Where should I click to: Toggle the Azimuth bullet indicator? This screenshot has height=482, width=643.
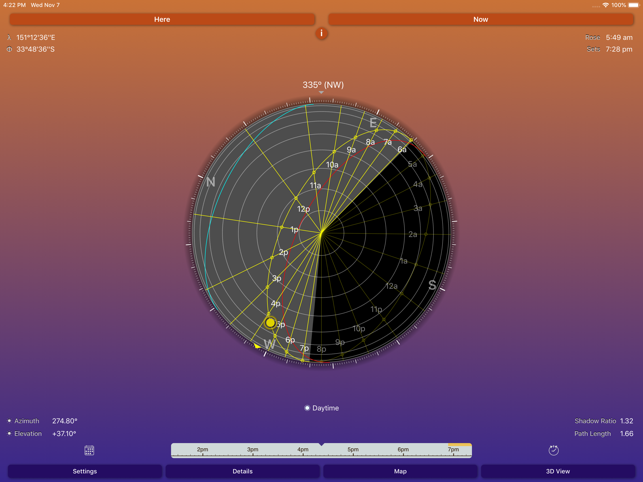(9, 421)
